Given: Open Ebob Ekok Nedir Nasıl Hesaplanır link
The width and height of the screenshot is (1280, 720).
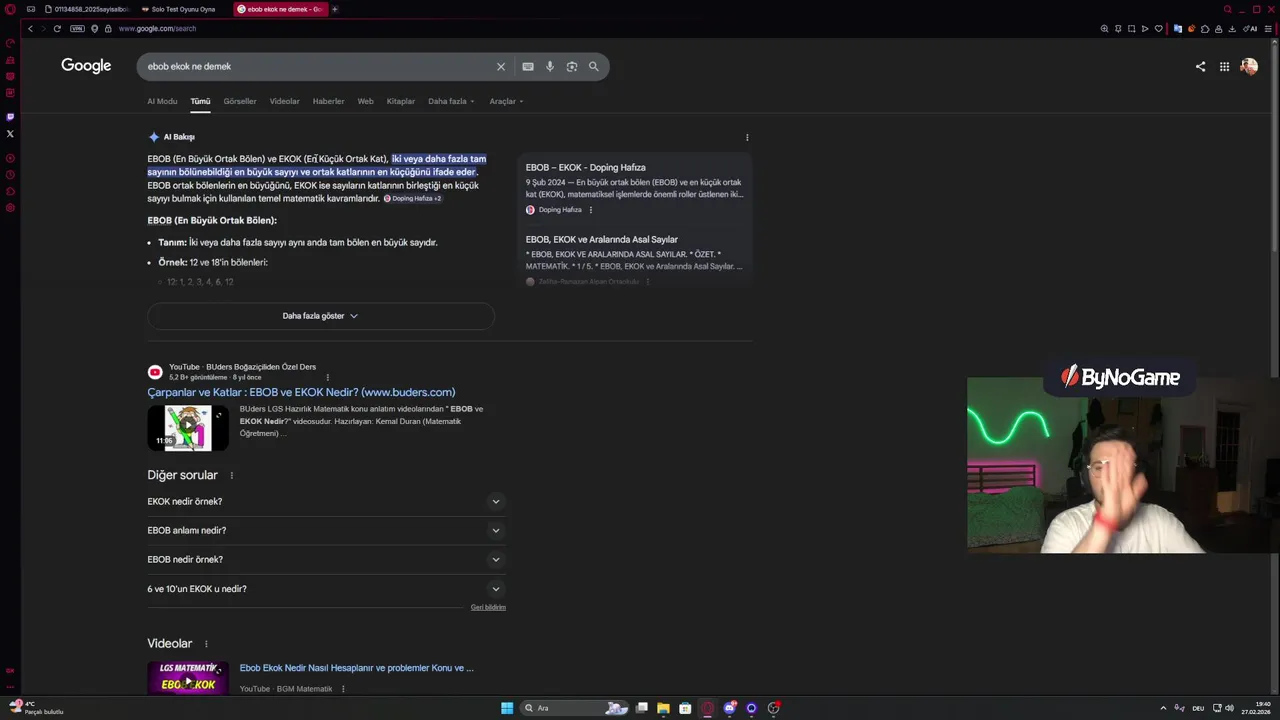Looking at the screenshot, I should pos(356,668).
